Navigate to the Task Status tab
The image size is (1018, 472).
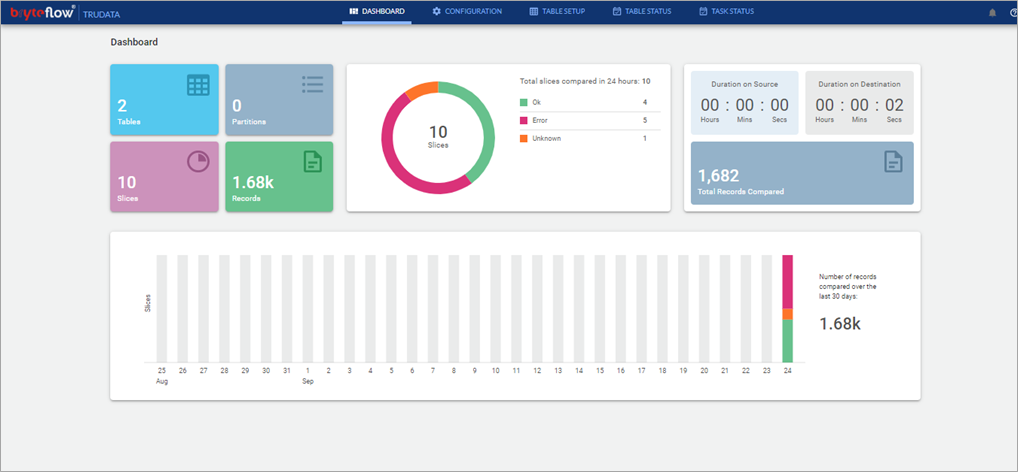click(x=726, y=12)
